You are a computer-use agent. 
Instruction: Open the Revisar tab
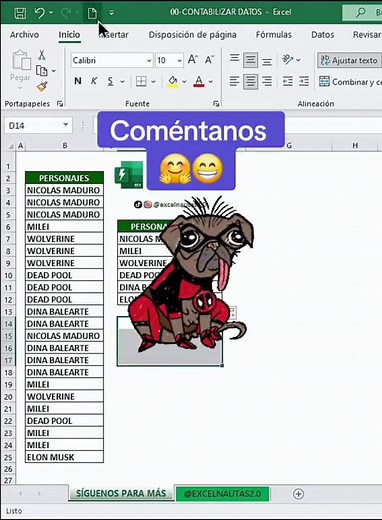(367, 35)
